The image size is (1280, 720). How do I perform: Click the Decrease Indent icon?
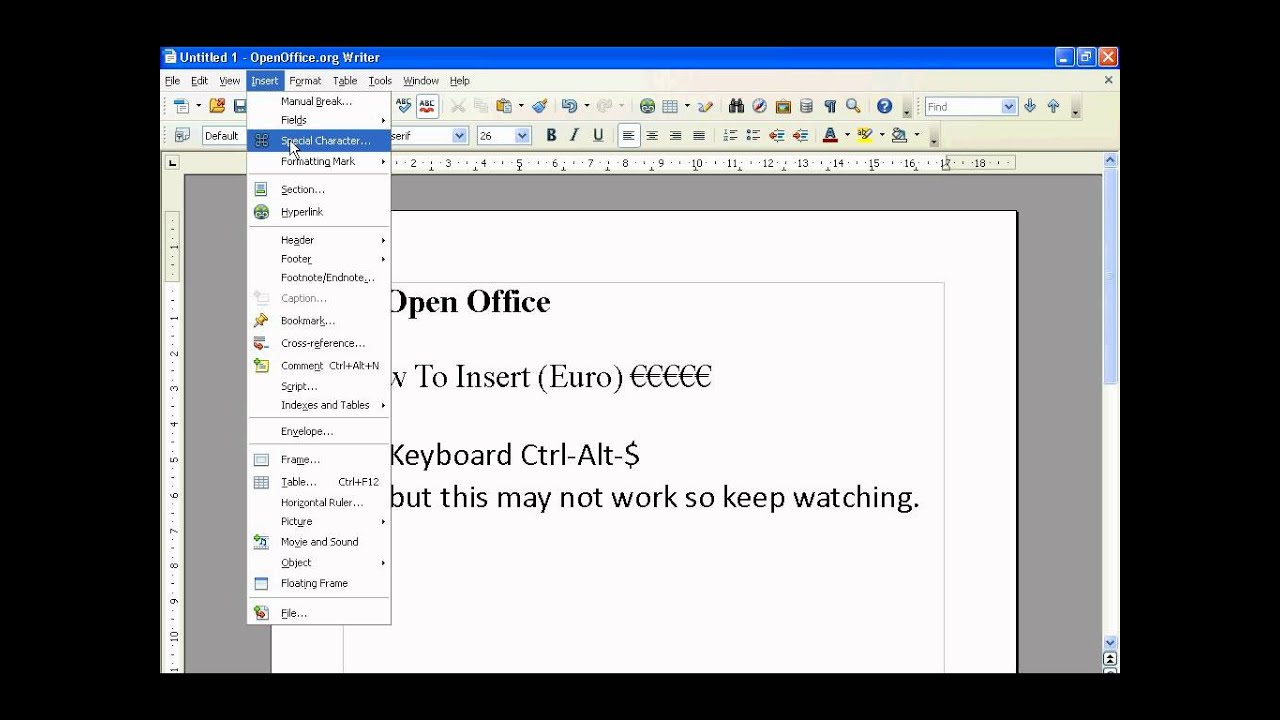coord(777,135)
